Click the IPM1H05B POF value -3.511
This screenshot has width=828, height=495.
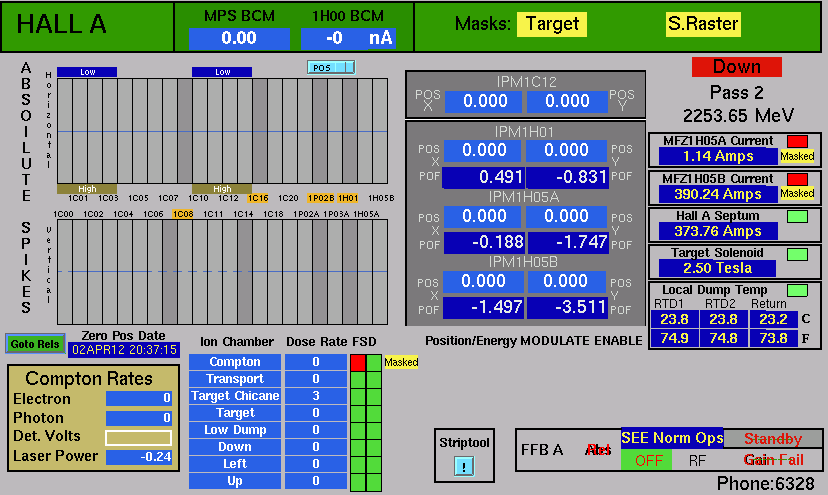click(567, 307)
